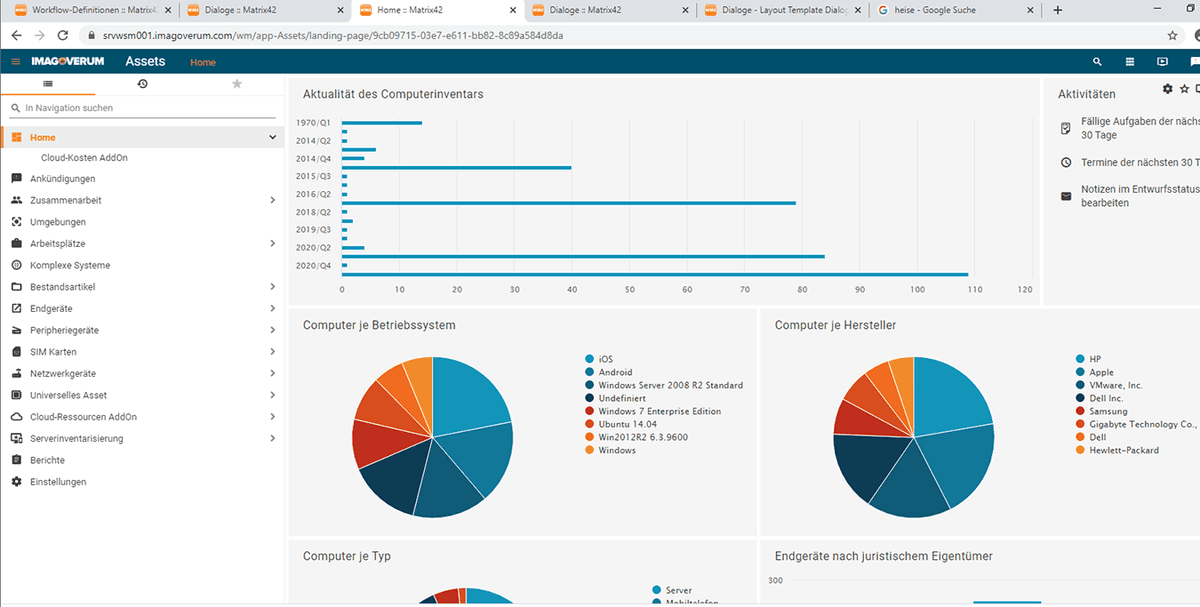Click the Arbeitsplätze briefcase icon
The image size is (1200, 607).
[x=16, y=243]
